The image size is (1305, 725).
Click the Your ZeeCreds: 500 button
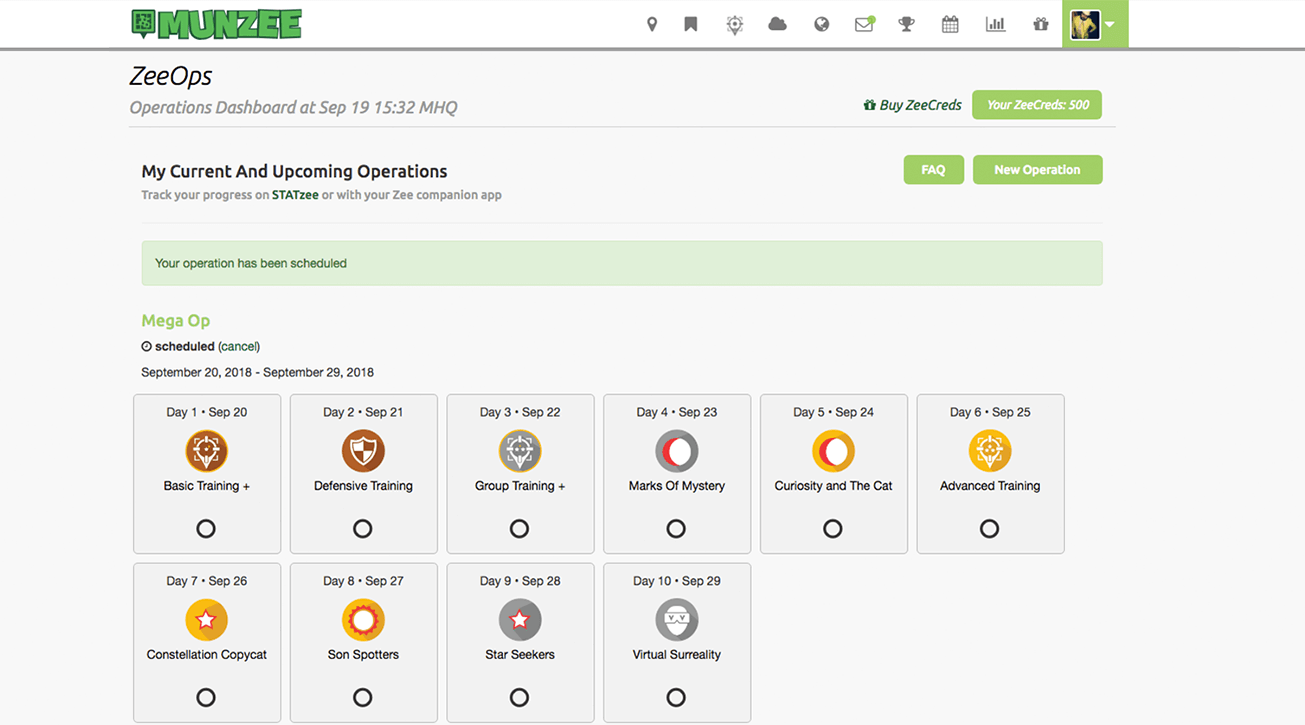click(1037, 105)
